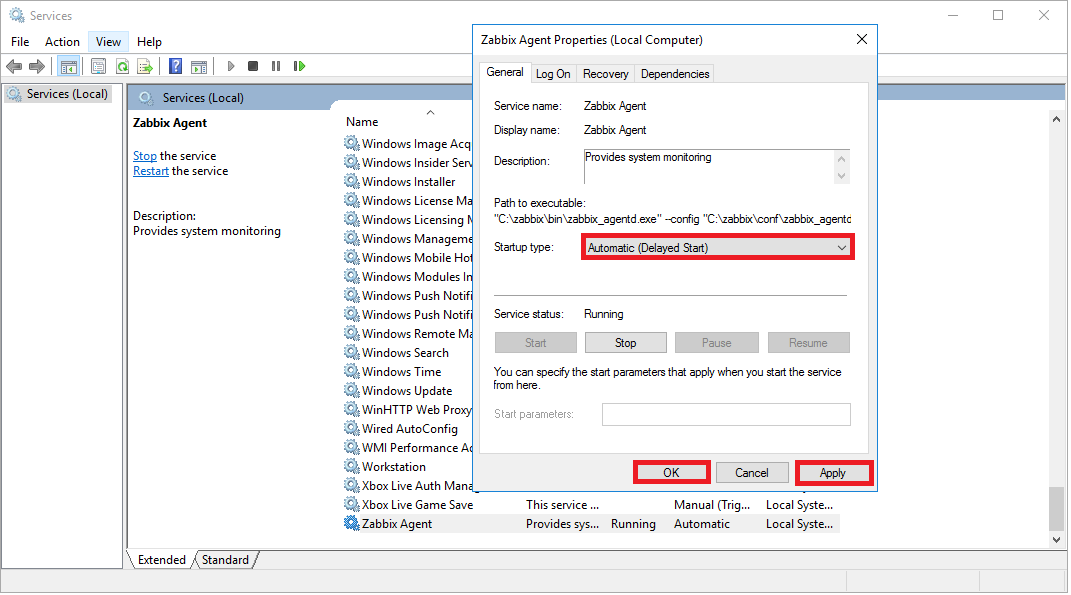The image size is (1071, 595).
Task: Click the Running status in Zabbix Agent row
Action: pyautogui.click(x=633, y=523)
